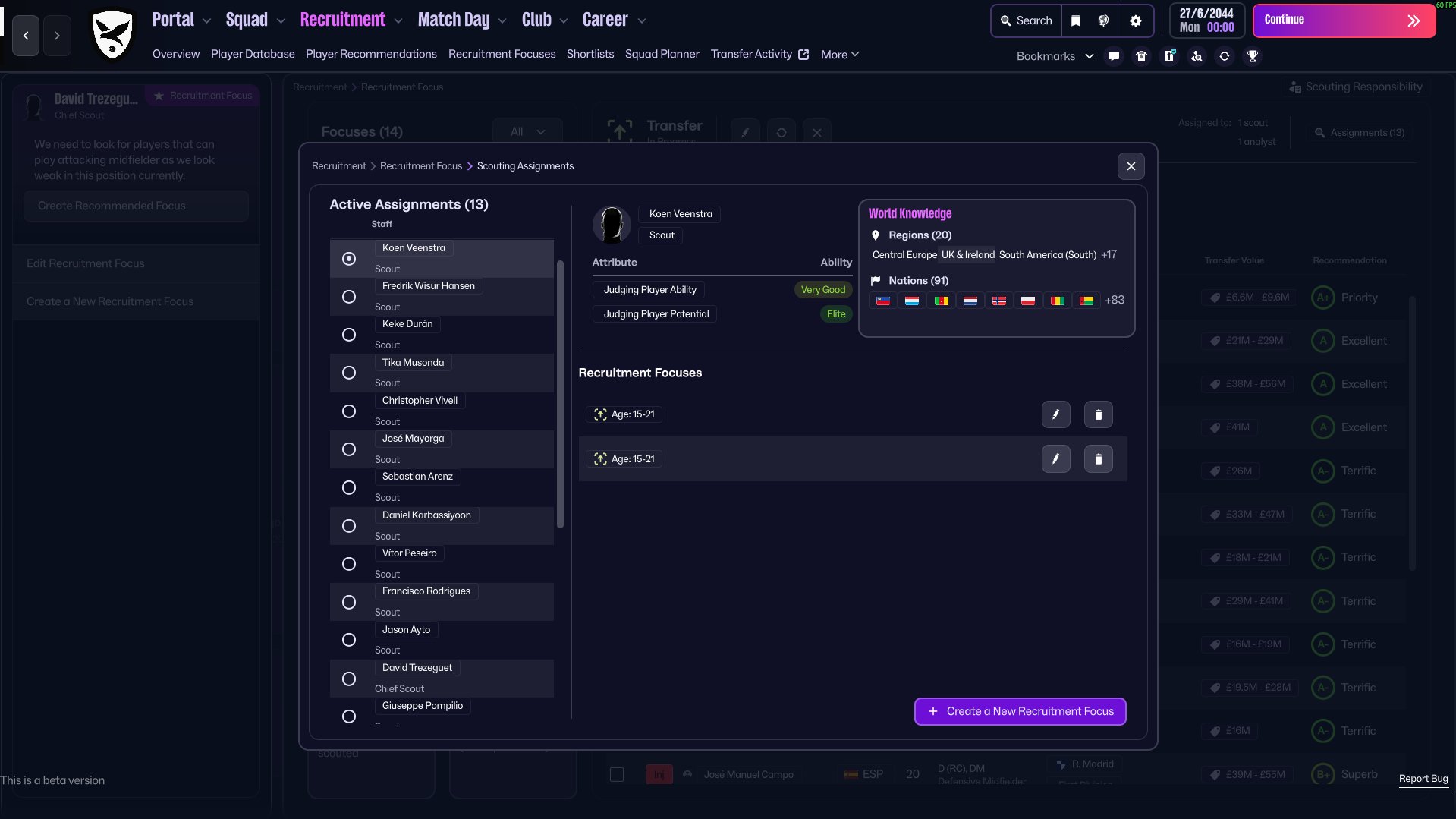
Task: Click Create a New Recruitment Focus button
Action: tap(1020, 711)
